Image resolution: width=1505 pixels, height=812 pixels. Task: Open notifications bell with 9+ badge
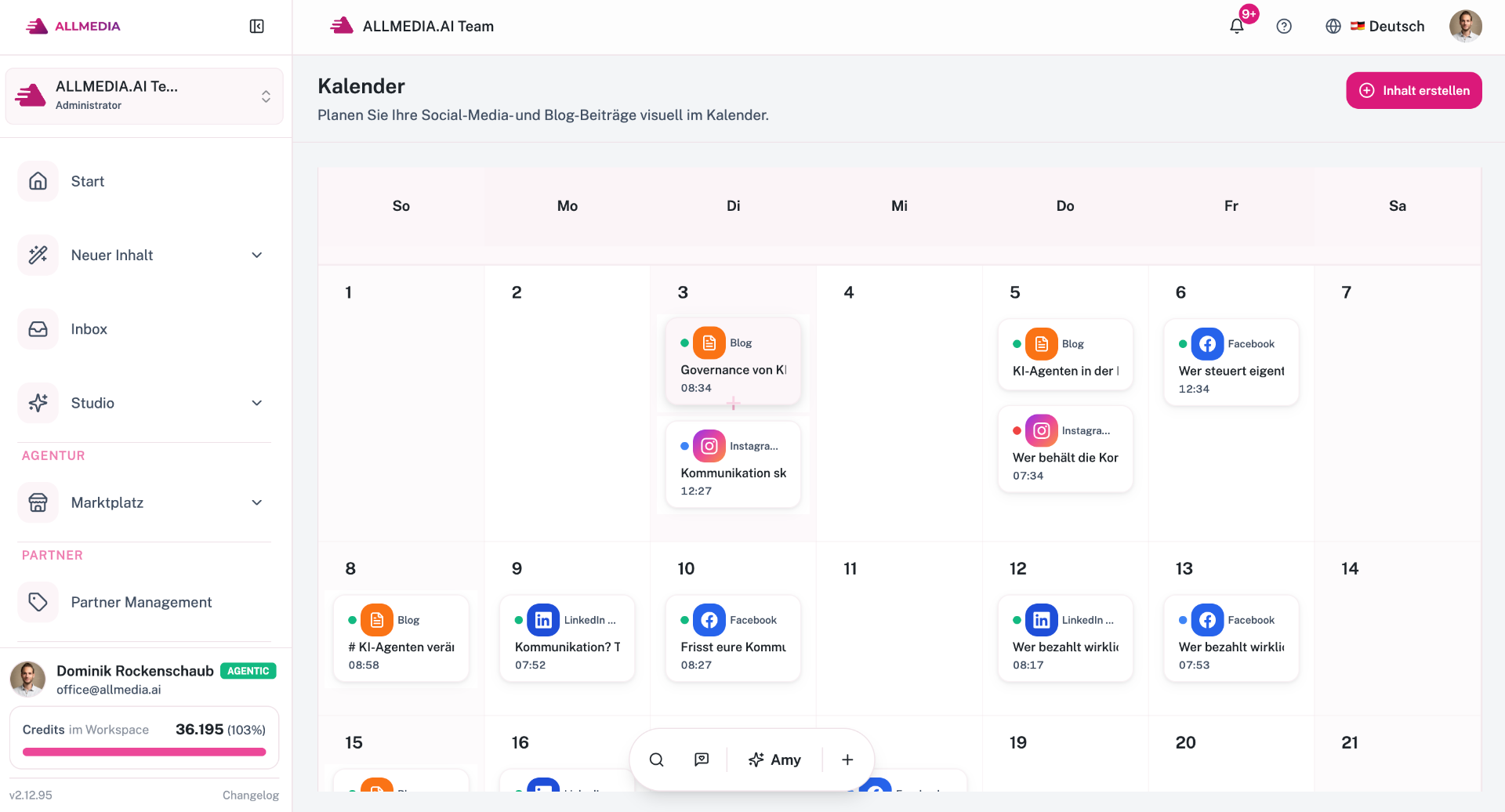pyautogui.click(x=1237, y=26)
